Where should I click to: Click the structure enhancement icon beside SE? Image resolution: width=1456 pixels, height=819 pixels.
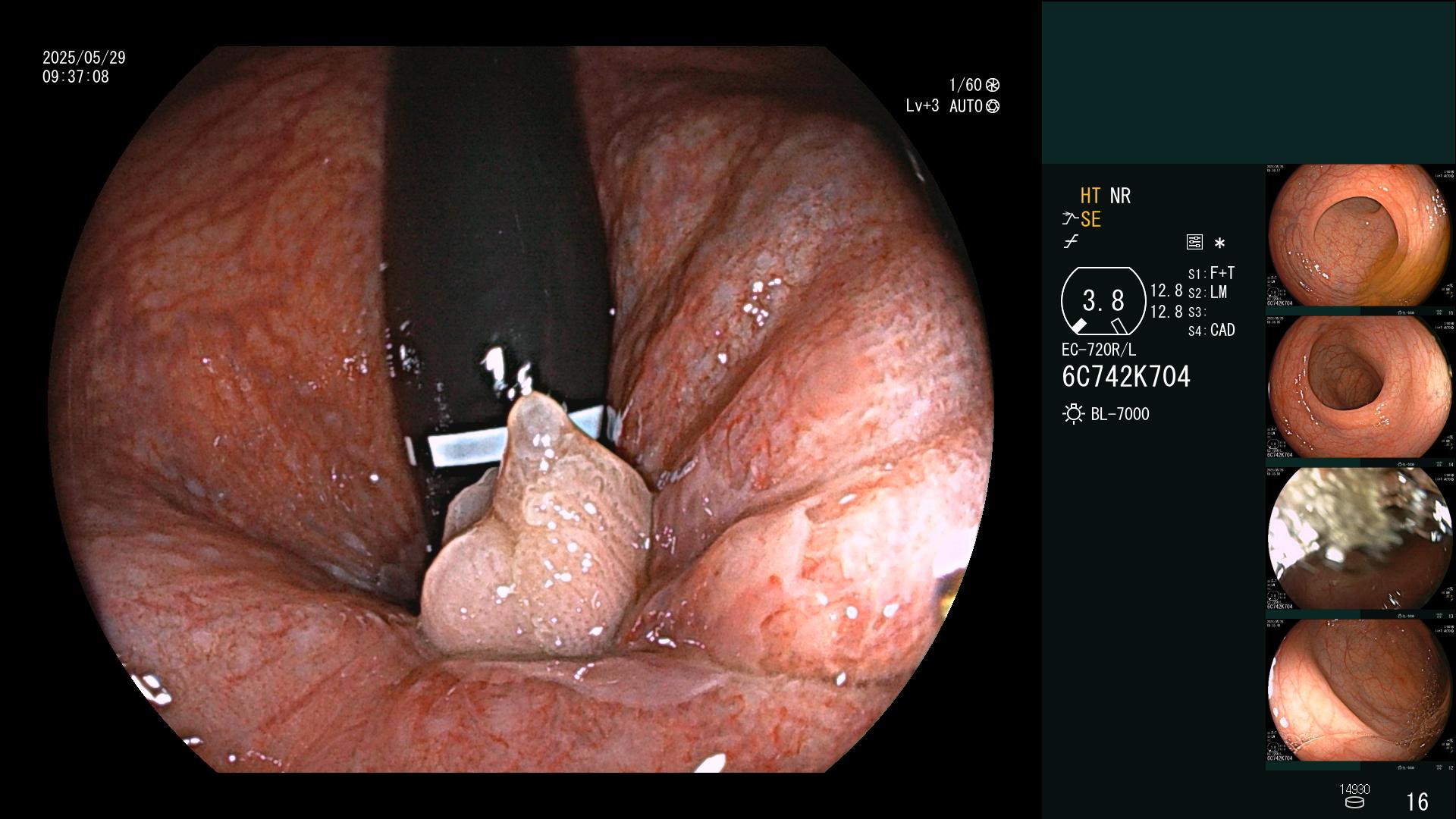coord(1070,219)
